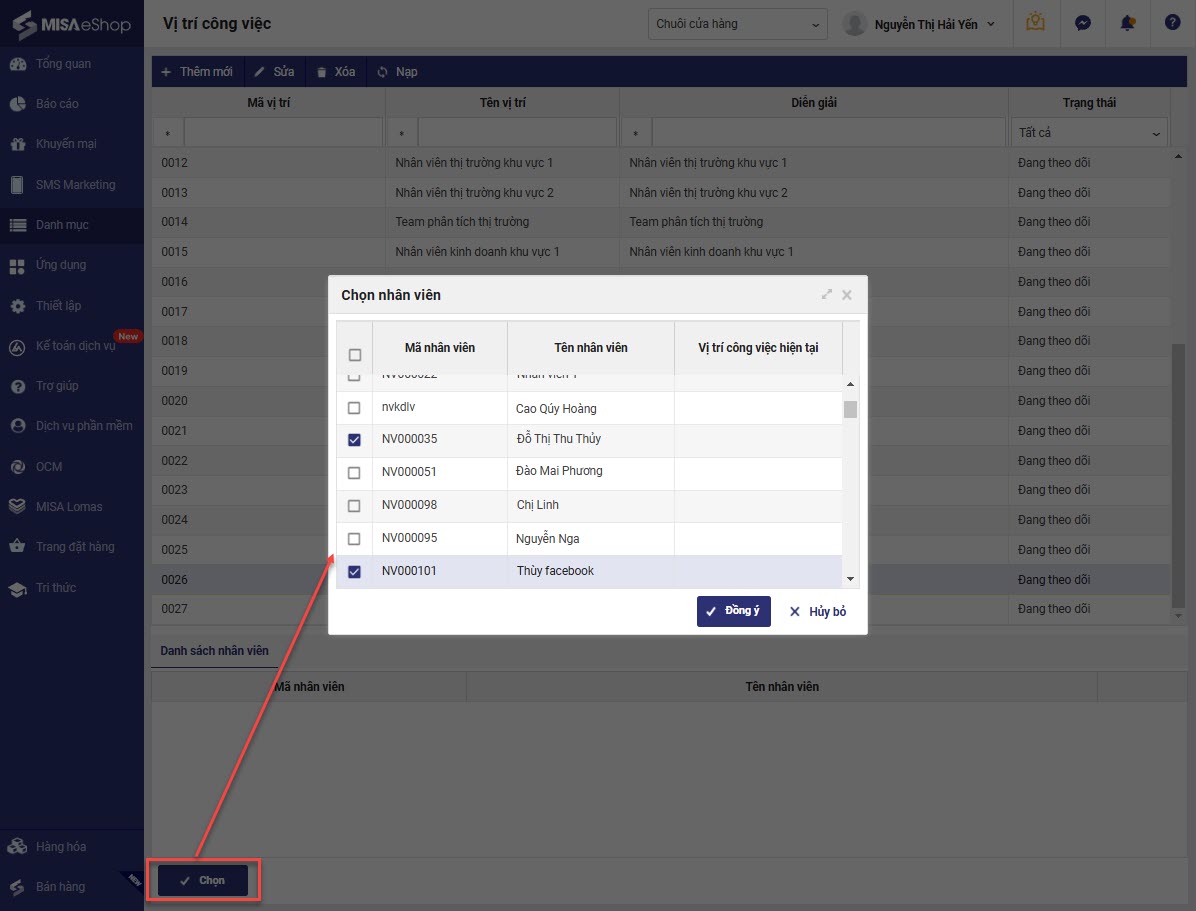Click the dialog list scrollbar thumb
The image size is (1196, 911).
pos(850,410)
